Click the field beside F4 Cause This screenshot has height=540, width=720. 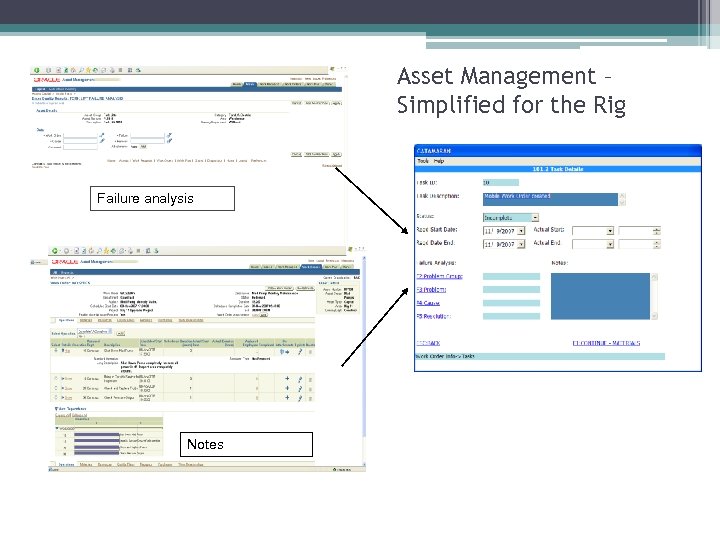click(x=511, y=303)
